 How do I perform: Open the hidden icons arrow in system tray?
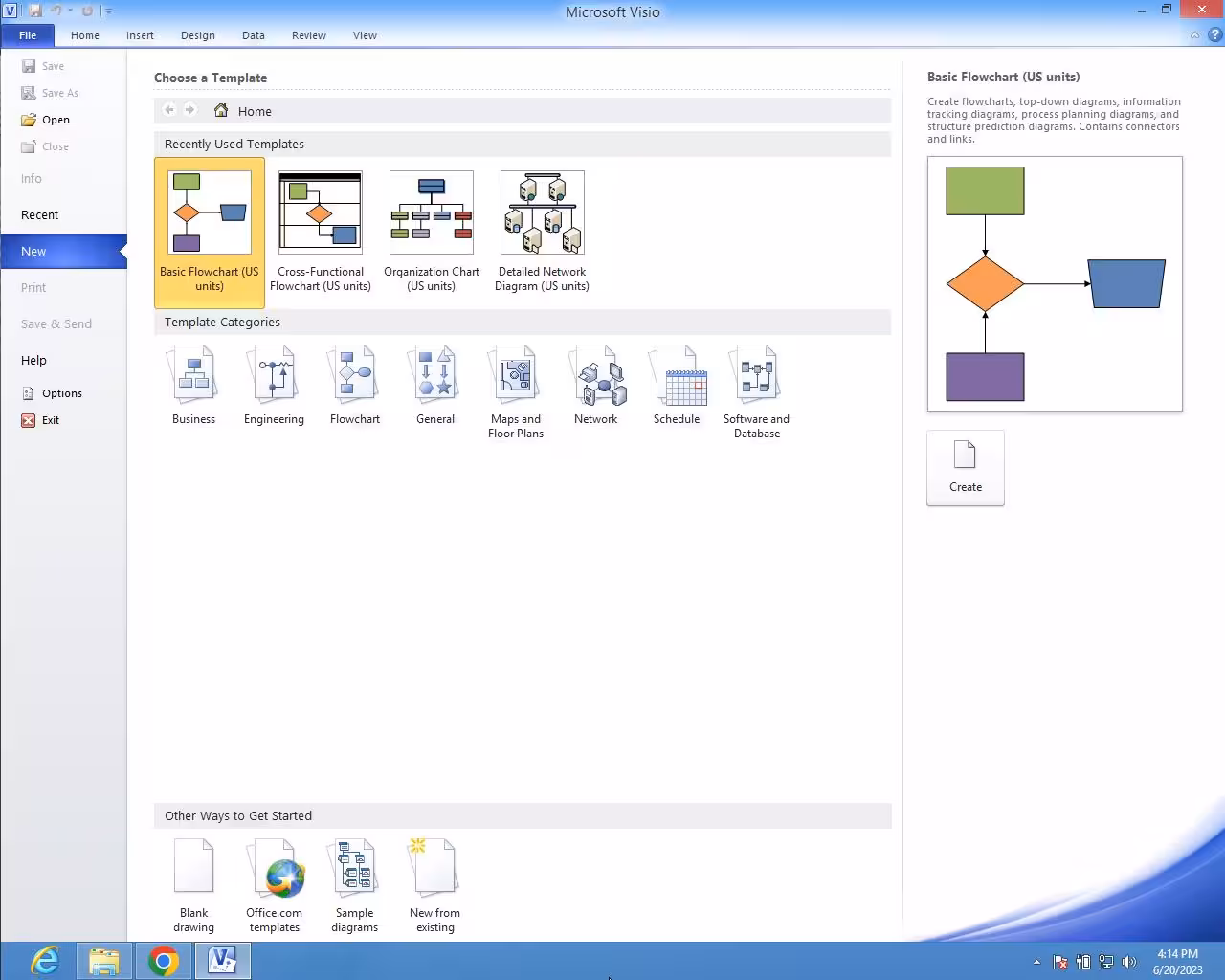1036,962
